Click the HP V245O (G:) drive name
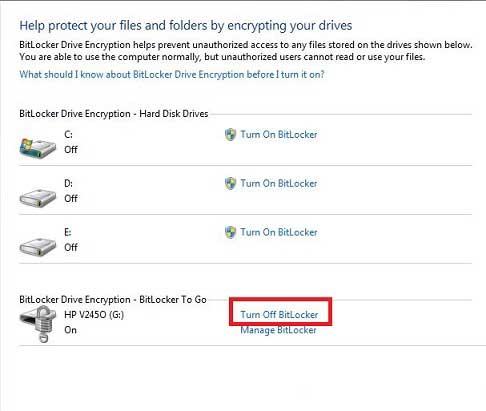486x411 pixels. (x=94, y=315)
